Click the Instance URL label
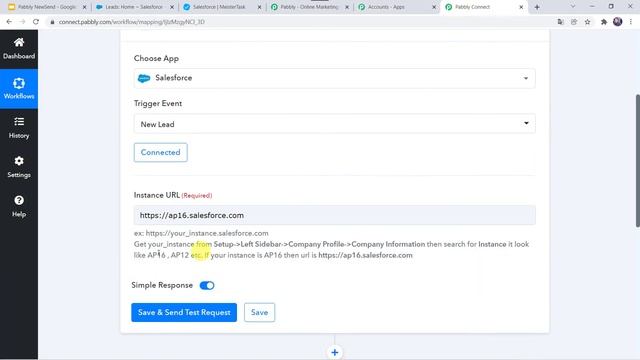This screenshot has width=640, height=360. [157, 195]
